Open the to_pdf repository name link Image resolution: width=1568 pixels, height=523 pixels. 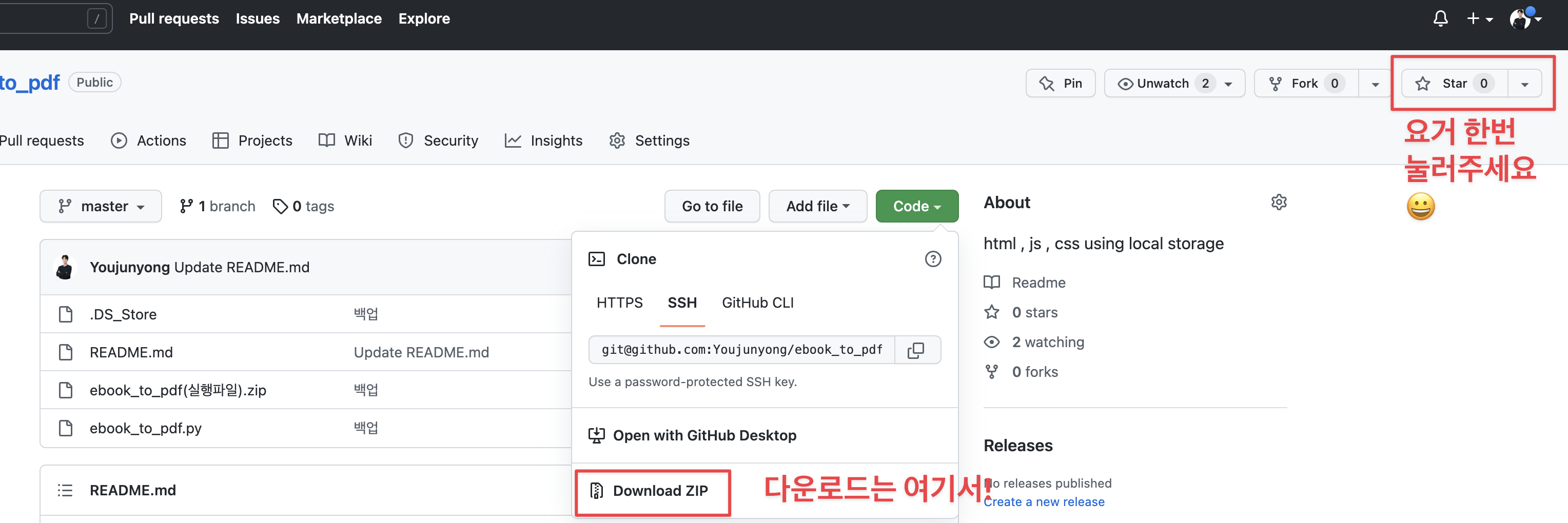(x=30, y=83)
